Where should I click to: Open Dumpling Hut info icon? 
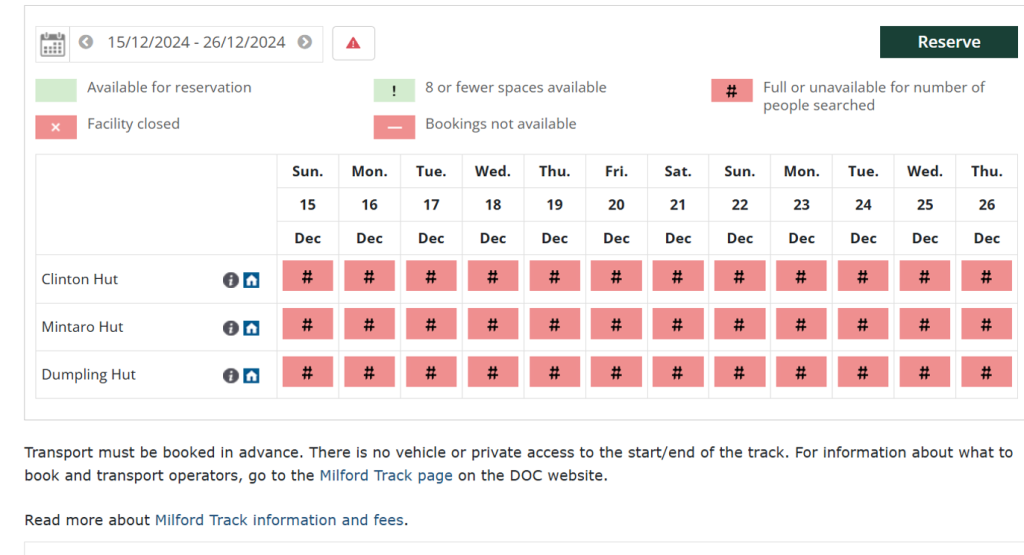click(x=230, y=376)
